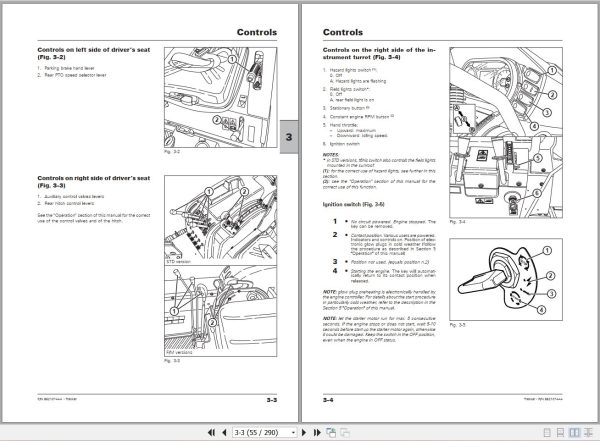Open the page number dropdown arrow
600x441 pixels.
coord(293,433)
